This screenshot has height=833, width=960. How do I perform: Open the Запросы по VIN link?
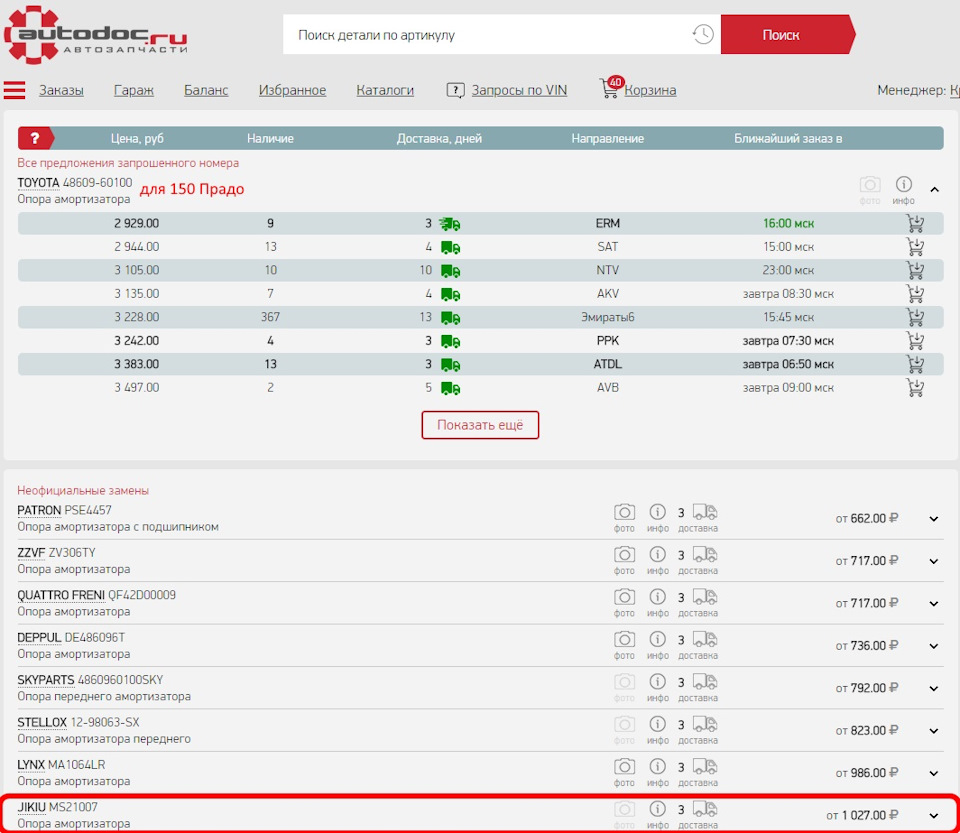(519, 90)
